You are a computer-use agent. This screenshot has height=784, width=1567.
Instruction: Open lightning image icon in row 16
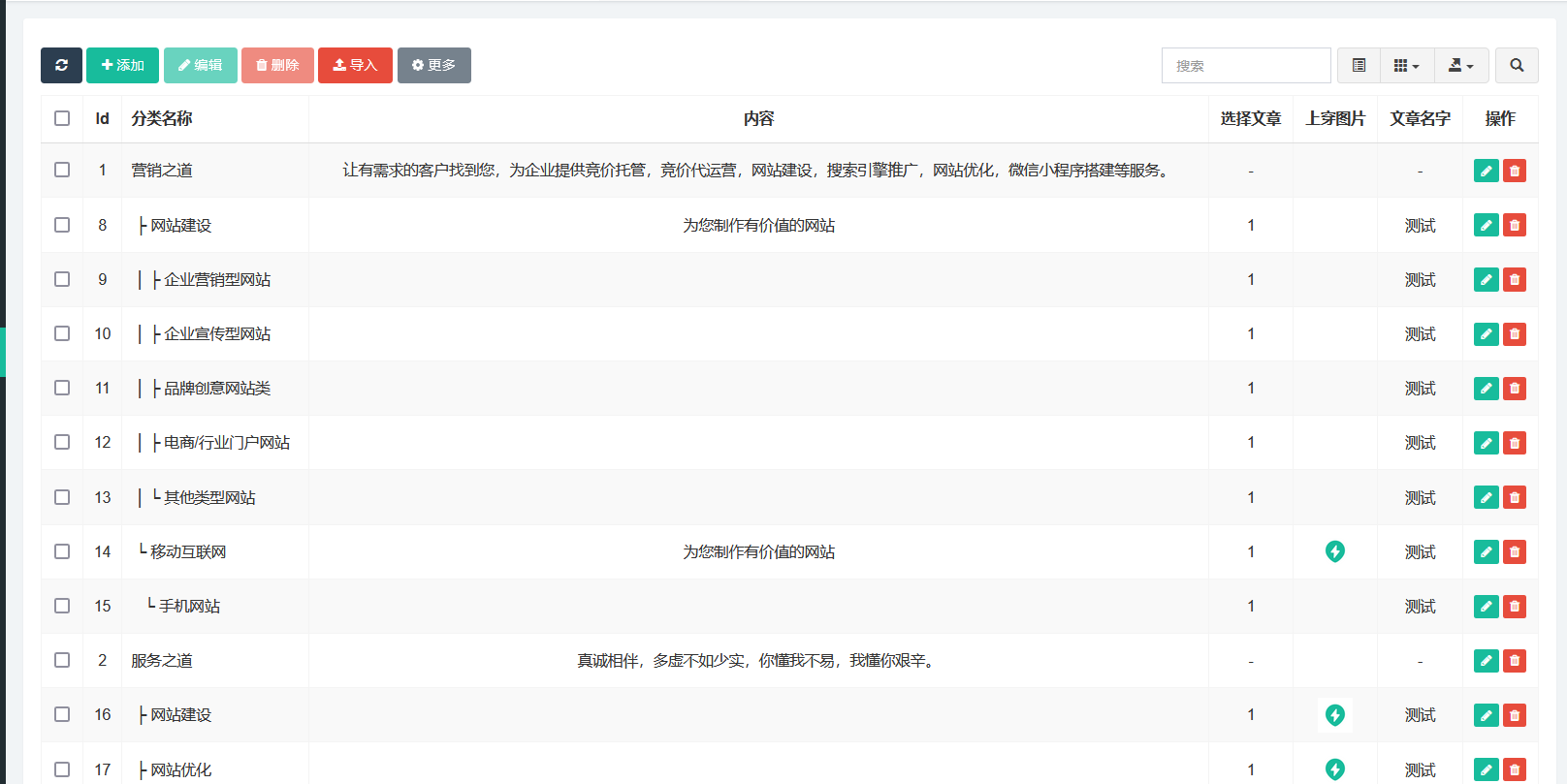click(x=1335, y=714)
